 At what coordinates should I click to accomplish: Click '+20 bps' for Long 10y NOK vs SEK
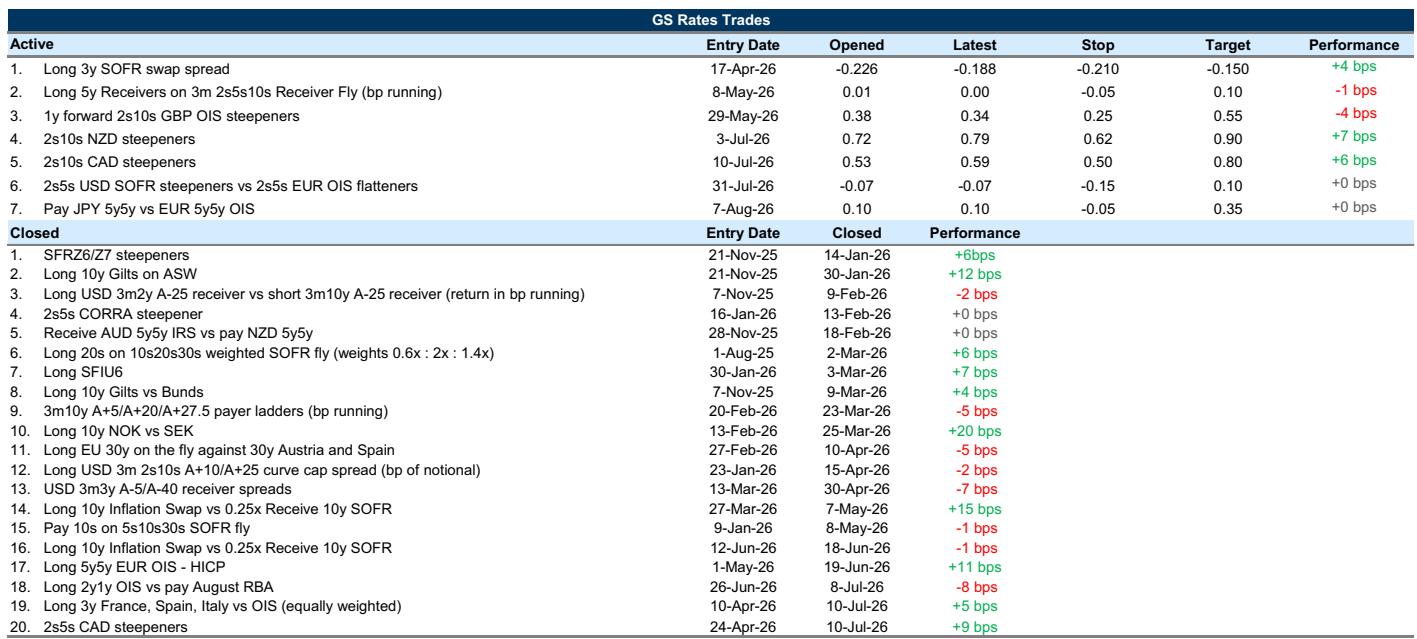(x=975, y=432)
